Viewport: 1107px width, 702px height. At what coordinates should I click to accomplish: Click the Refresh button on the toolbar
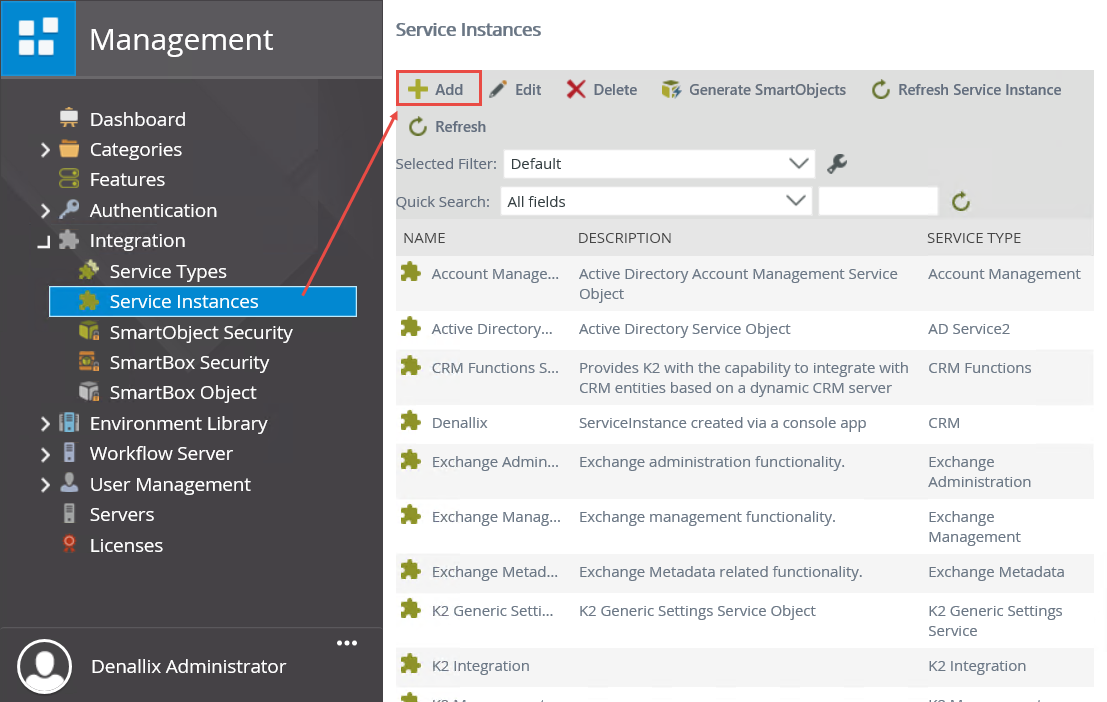coord(447,126)
